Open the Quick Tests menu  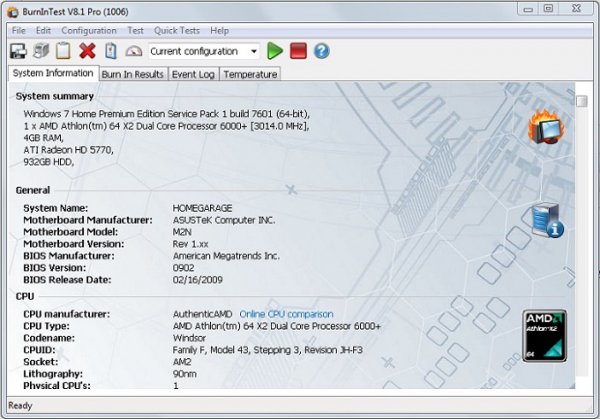click(177, 31)
